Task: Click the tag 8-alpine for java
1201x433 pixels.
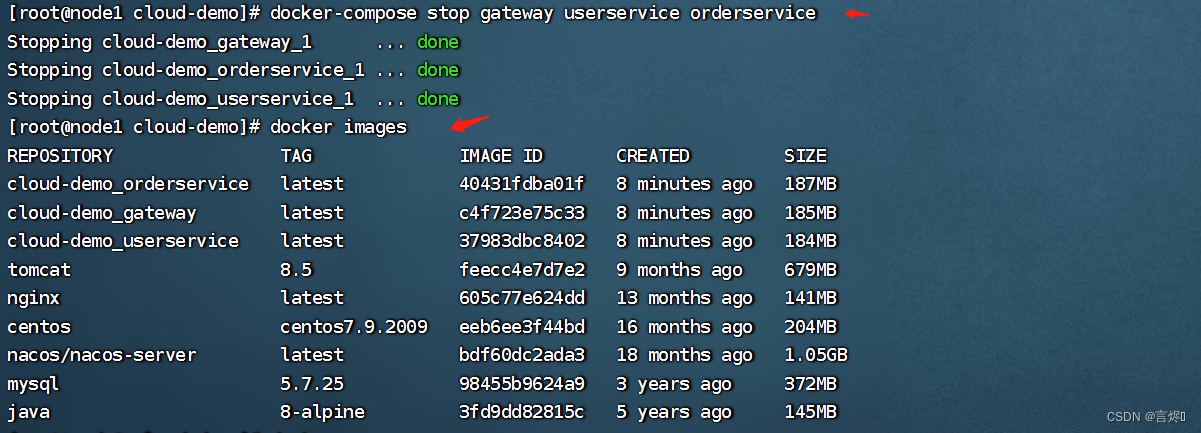Action: [x=323, y=412]
